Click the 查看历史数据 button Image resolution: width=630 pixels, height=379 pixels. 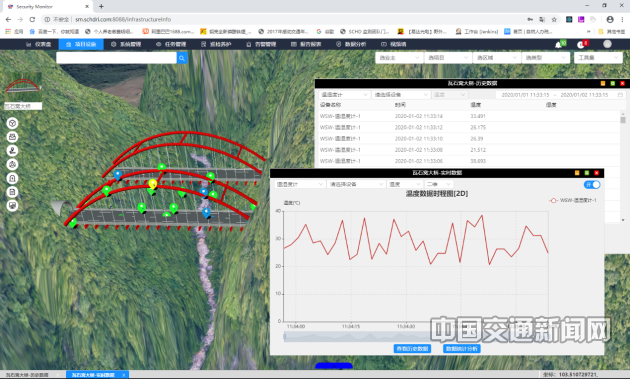(x=412, y=348)
